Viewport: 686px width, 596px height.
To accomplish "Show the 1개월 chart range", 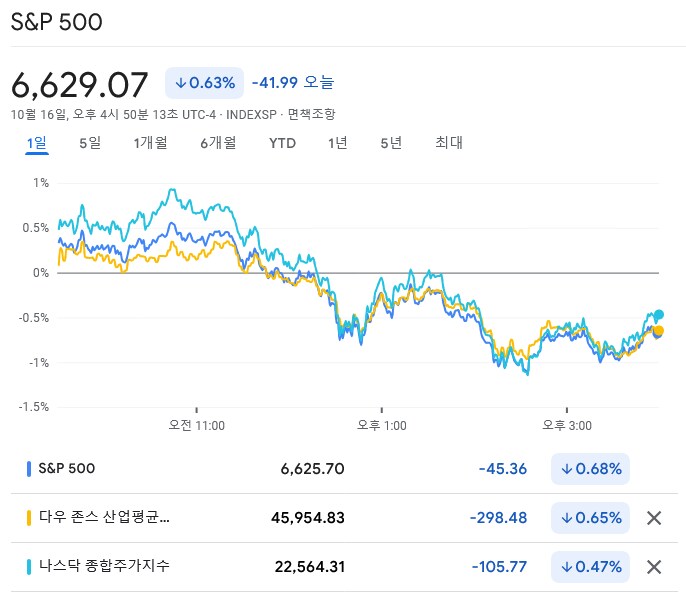I will pyautogui.click(x=150, y=143).
